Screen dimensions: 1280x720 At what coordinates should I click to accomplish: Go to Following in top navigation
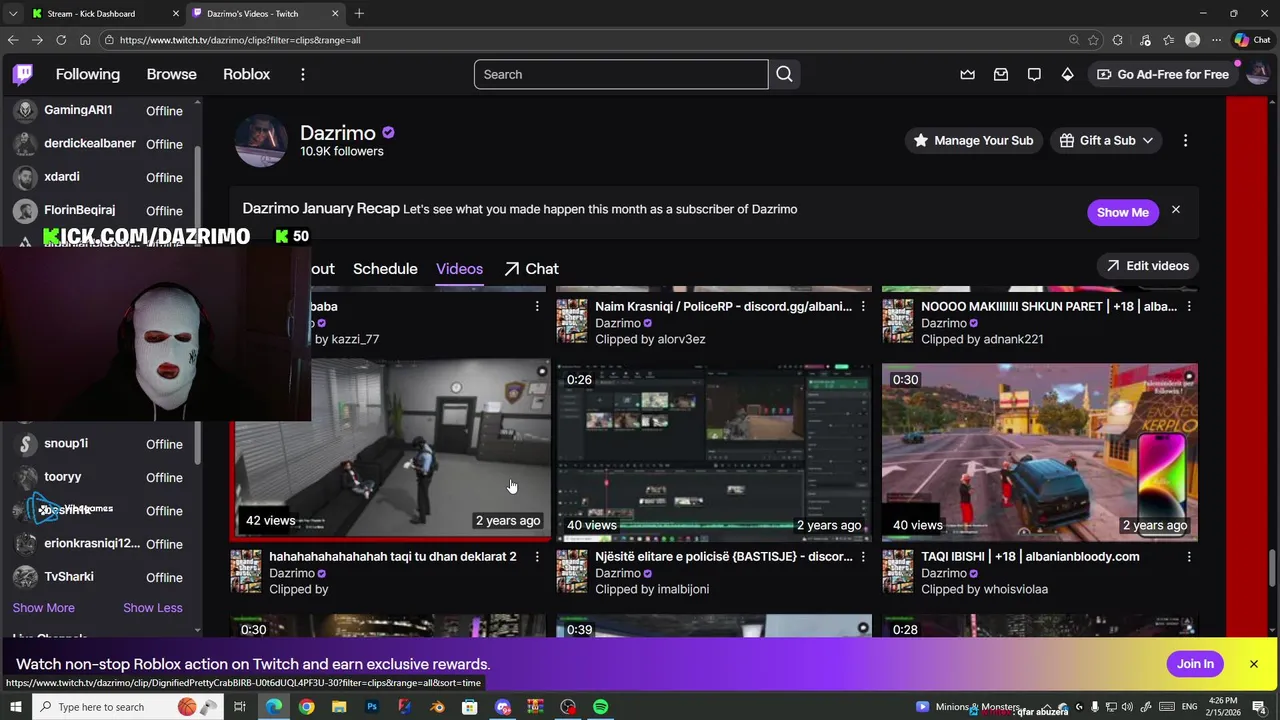pyautogui.click(x=87, y=74)
